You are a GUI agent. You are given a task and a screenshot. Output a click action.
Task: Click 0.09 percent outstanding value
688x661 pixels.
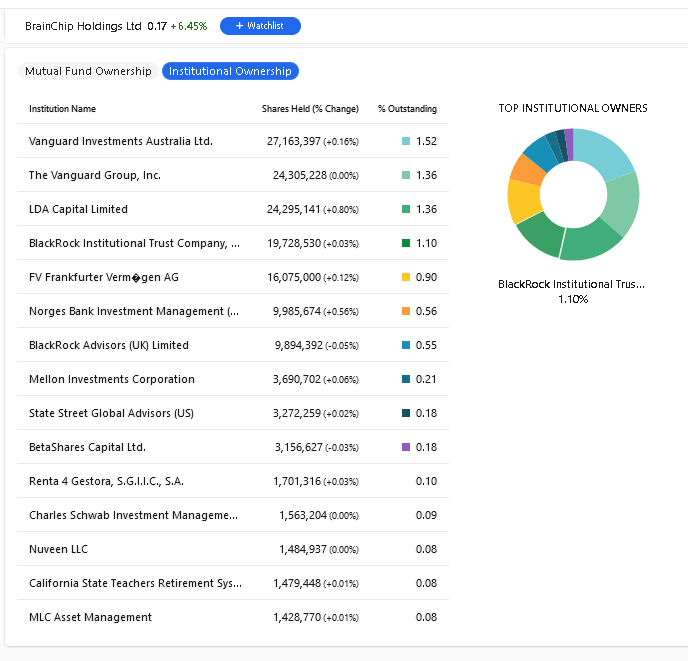tap(426, 515)
